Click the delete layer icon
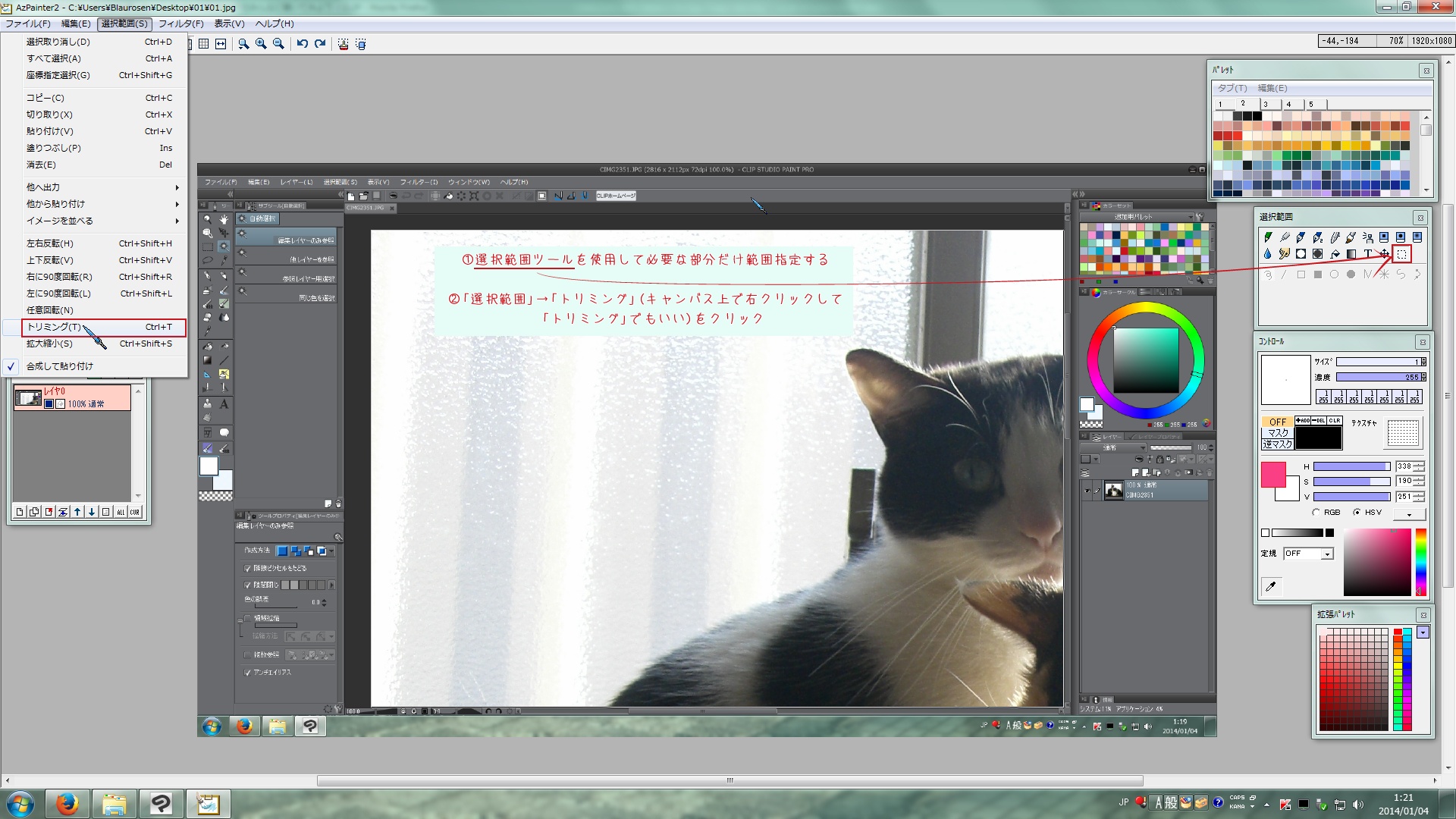1456x819 pixels. click(49, 512)
